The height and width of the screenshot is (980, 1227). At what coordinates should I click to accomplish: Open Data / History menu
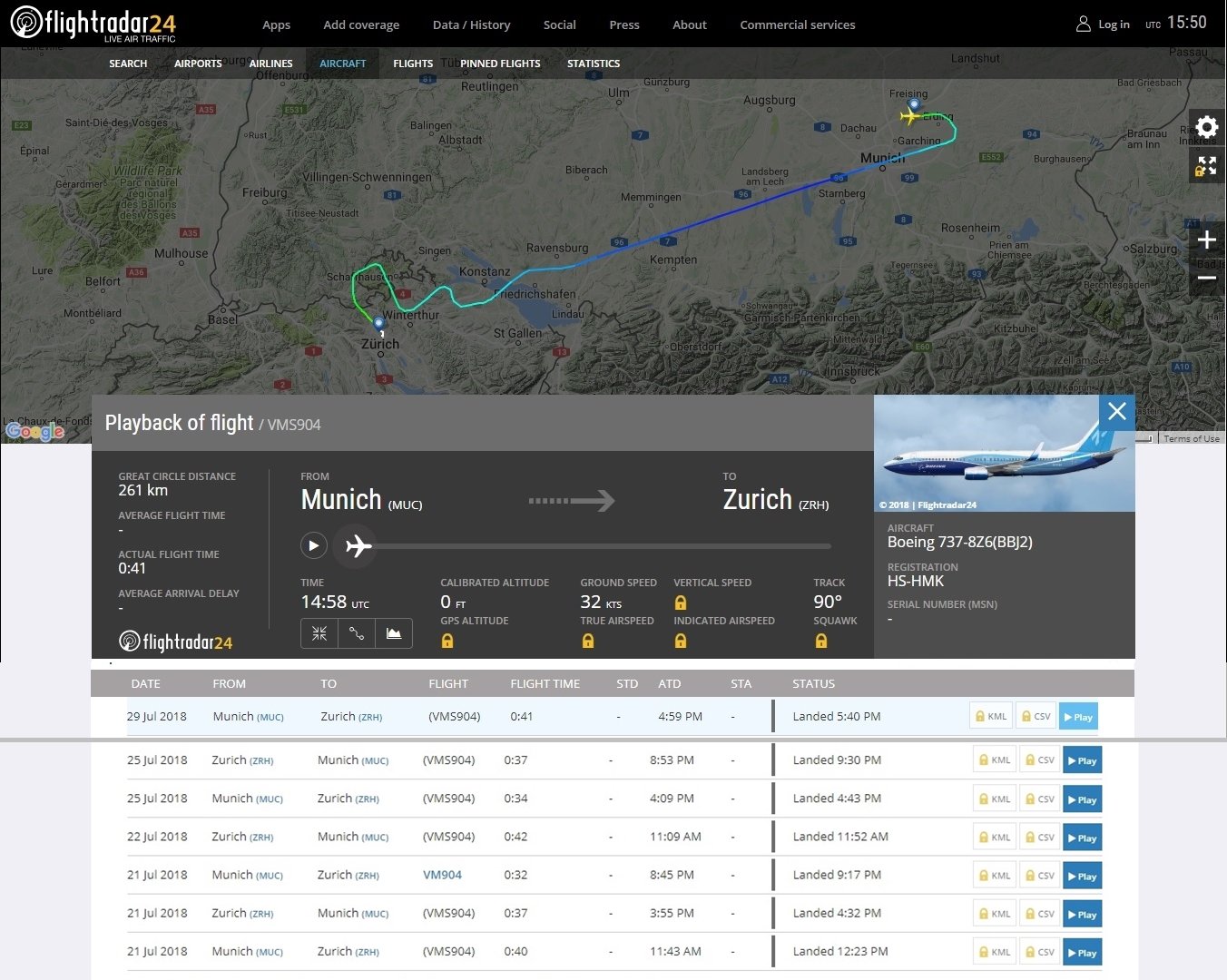click(x=471, y=24)
